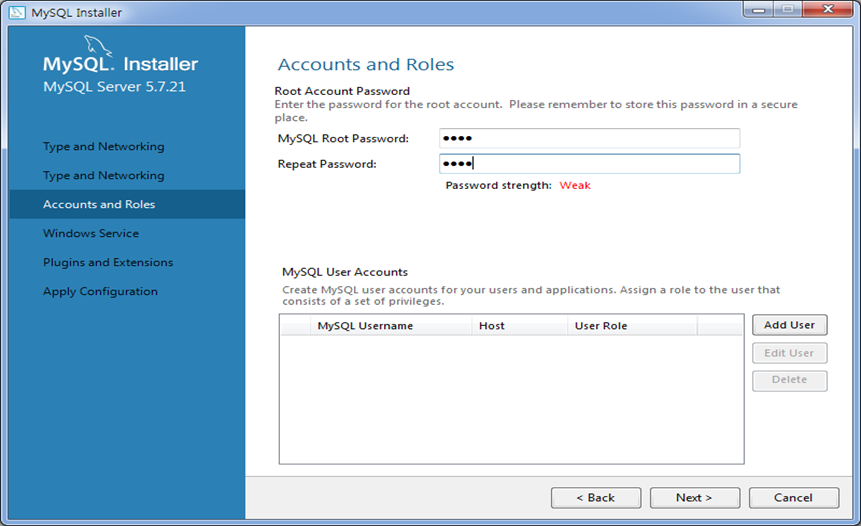Go back with the < Back button
The width and height of the screenshot is (861, 526).
coord(596,497)
